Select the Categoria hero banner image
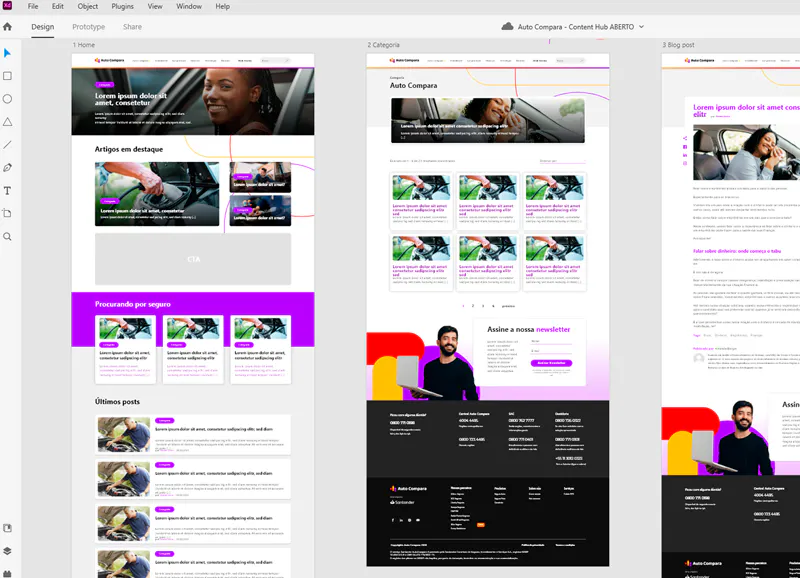The height and width of the screenshot is (578, 800). click(x=488, y=120)
